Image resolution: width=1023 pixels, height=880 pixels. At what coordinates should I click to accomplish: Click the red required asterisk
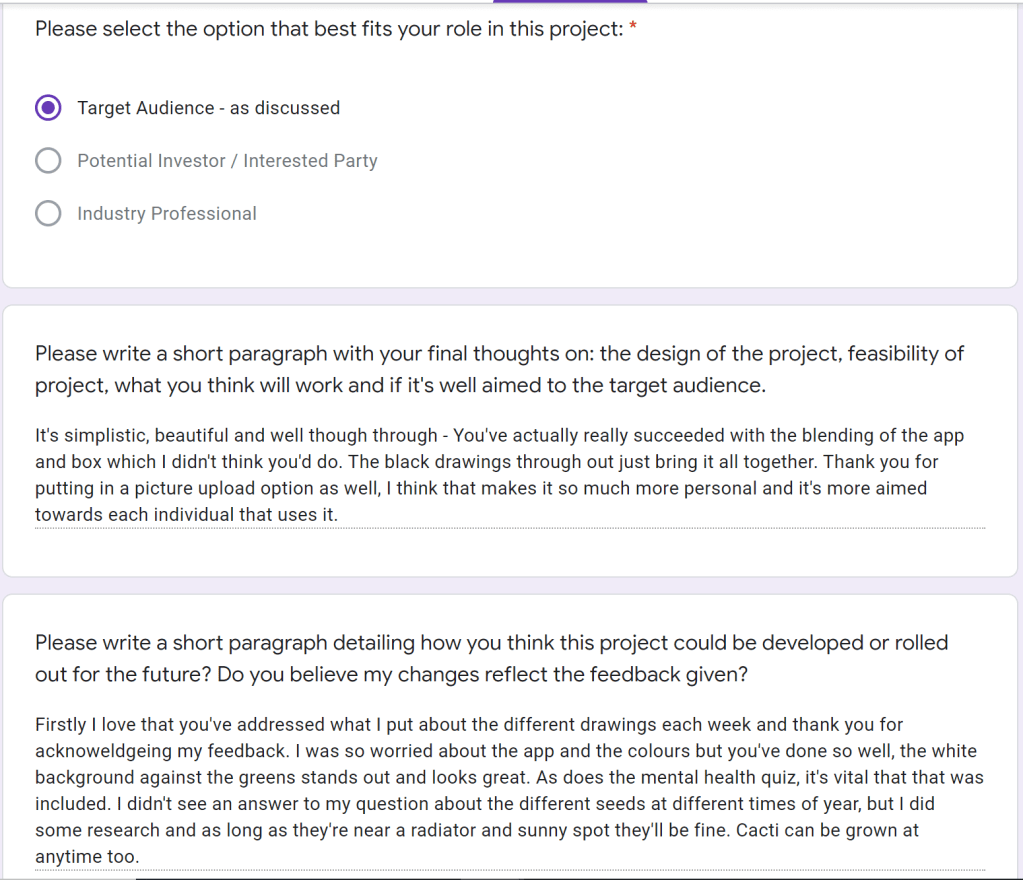pos(633,29)
